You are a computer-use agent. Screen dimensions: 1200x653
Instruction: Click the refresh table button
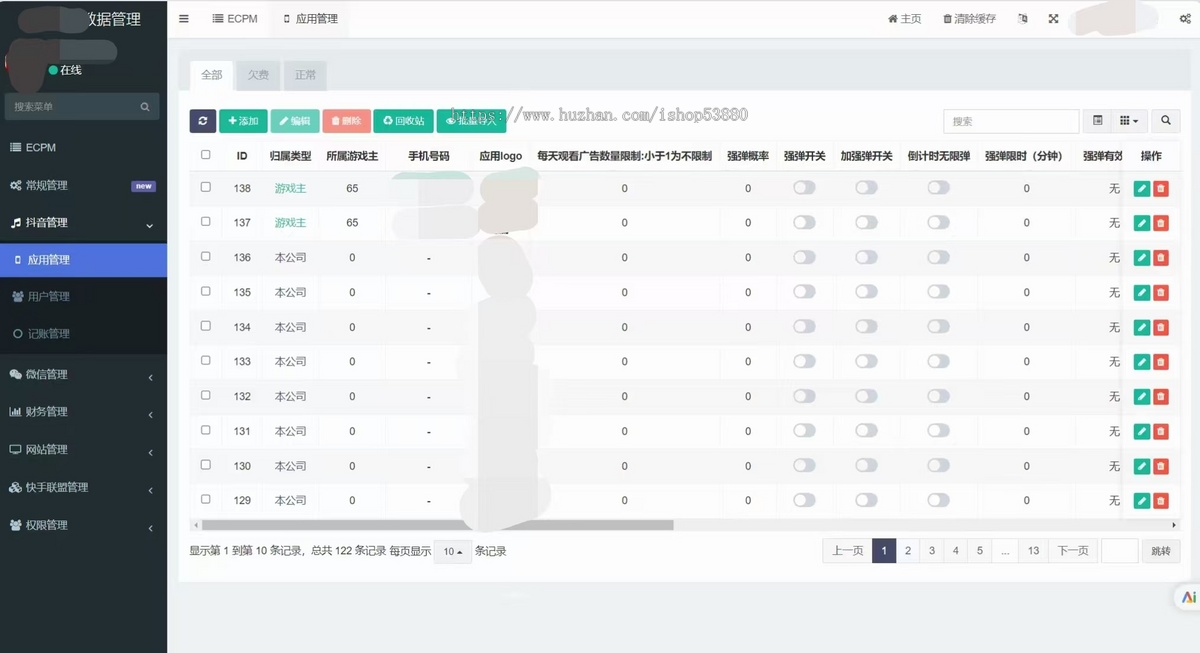pos(203,121)
